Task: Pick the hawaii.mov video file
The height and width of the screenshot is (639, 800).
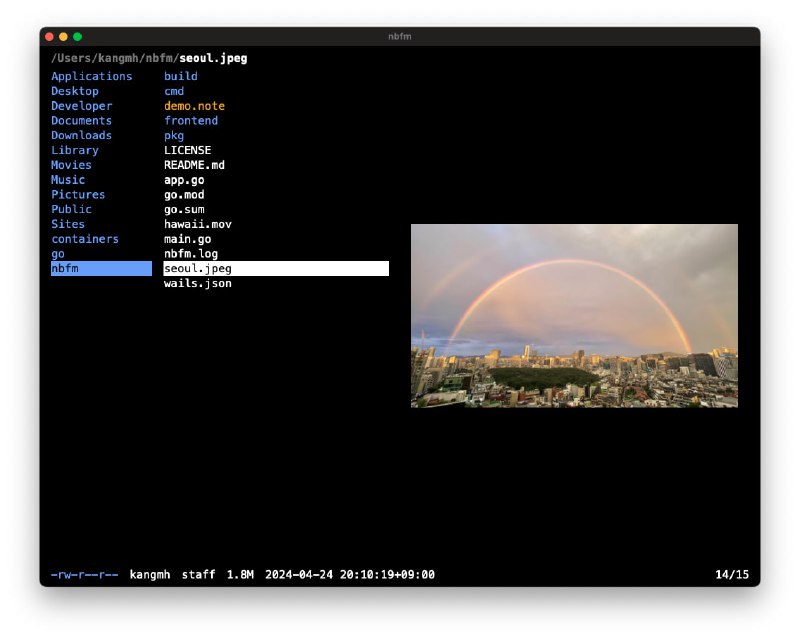Action: click(x=197, y=224)
